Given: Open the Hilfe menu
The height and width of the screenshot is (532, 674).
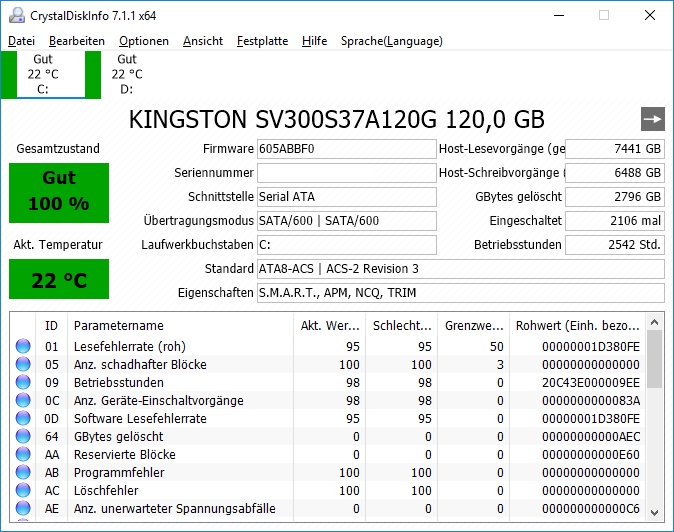Looking at the screenshot, I should [x=315, y=41].
